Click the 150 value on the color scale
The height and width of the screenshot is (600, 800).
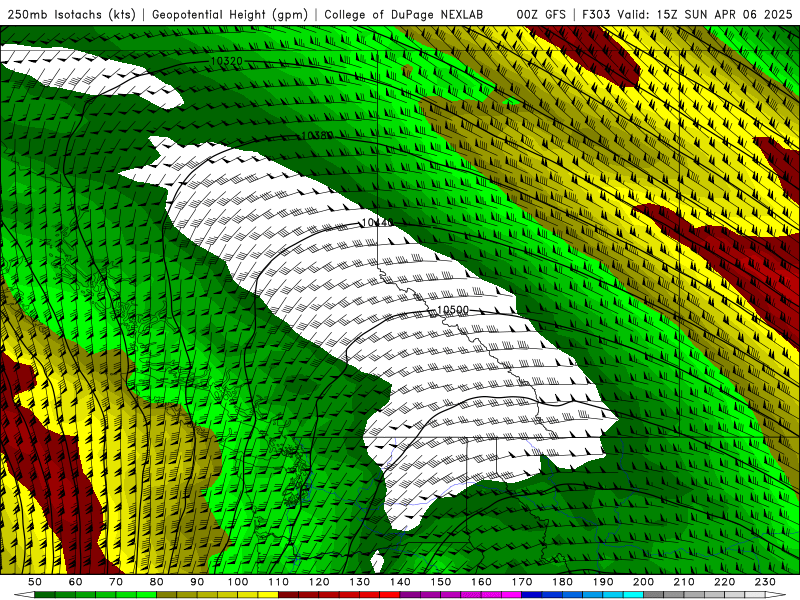[x=441, y=582]
